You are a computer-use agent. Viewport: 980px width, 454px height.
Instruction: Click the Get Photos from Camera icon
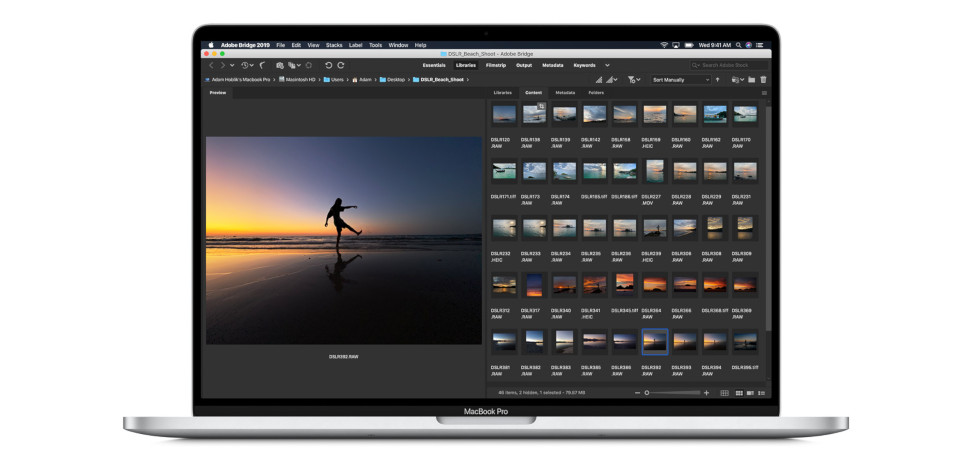279,65
